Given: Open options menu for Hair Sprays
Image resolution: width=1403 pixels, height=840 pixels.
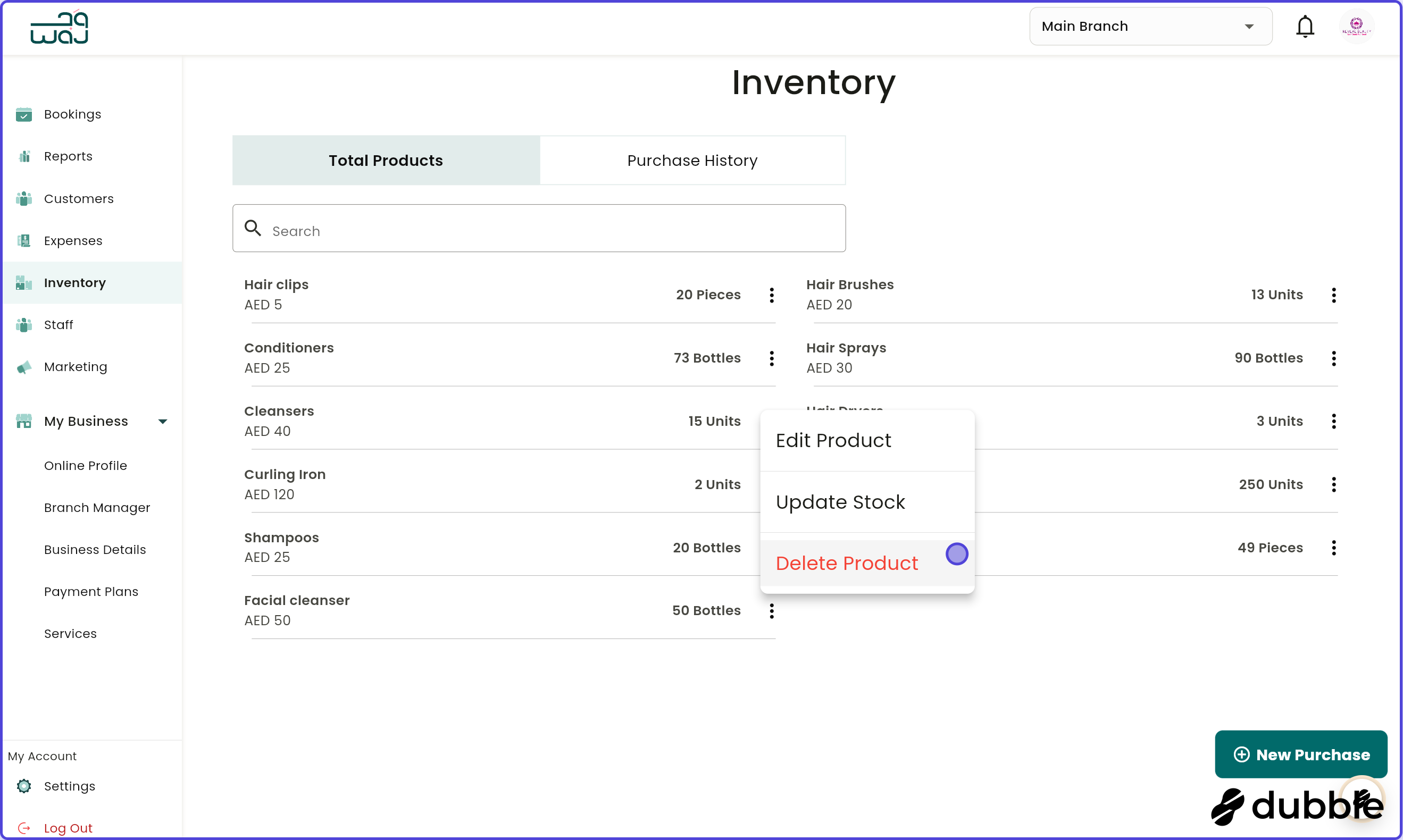Looking at the screenshot, I should (1333, 358).
